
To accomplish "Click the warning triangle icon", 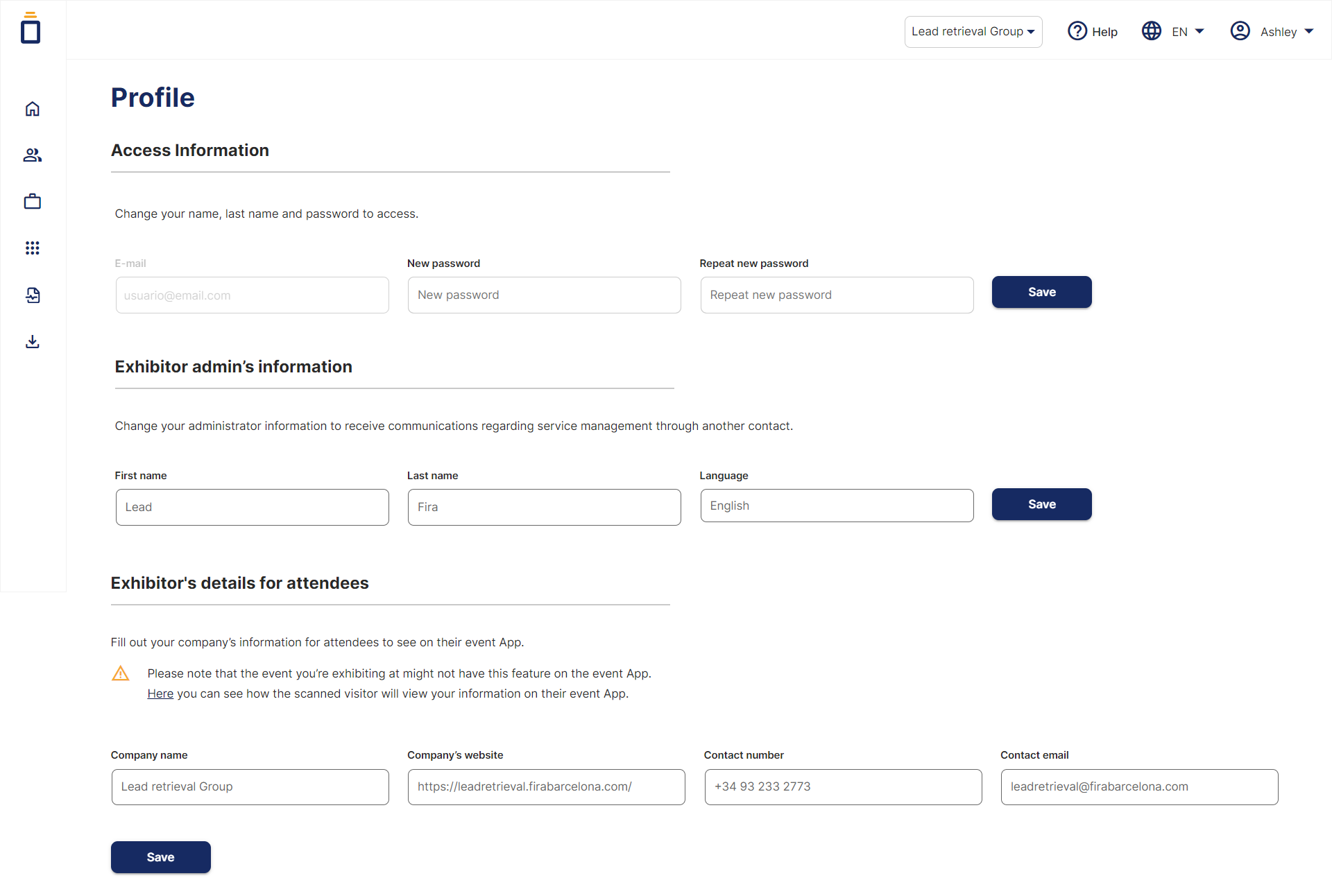I will tap(121, 673).
